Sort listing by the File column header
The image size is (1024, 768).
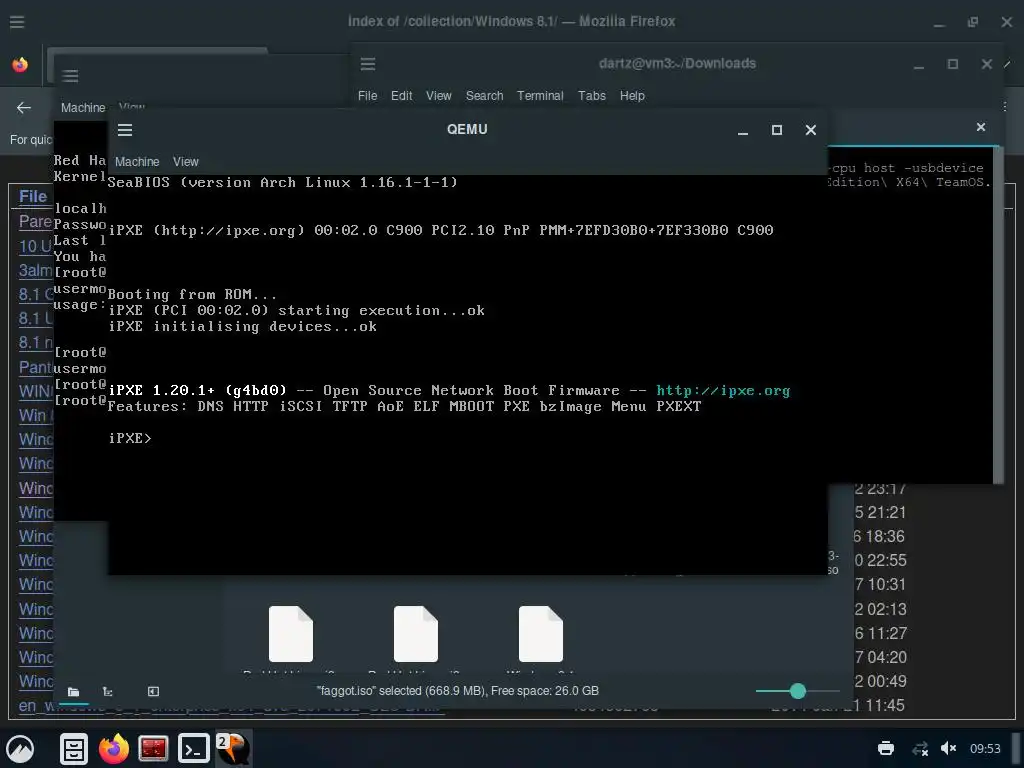[33, 196]
